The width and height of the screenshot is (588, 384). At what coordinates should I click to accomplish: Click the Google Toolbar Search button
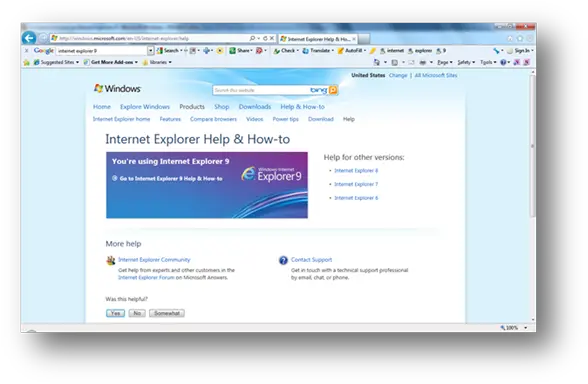coord(170,51)
